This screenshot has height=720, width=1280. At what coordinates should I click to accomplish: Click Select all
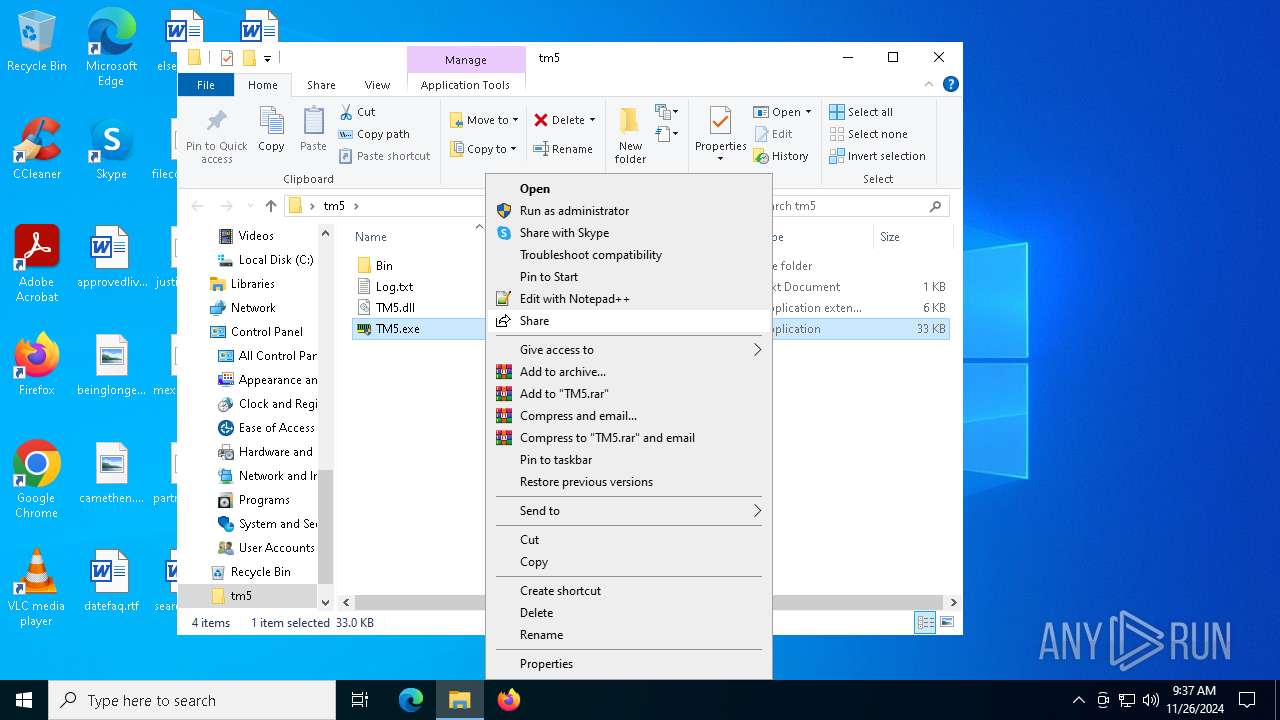pyautogui.click(x=861, y=112)
